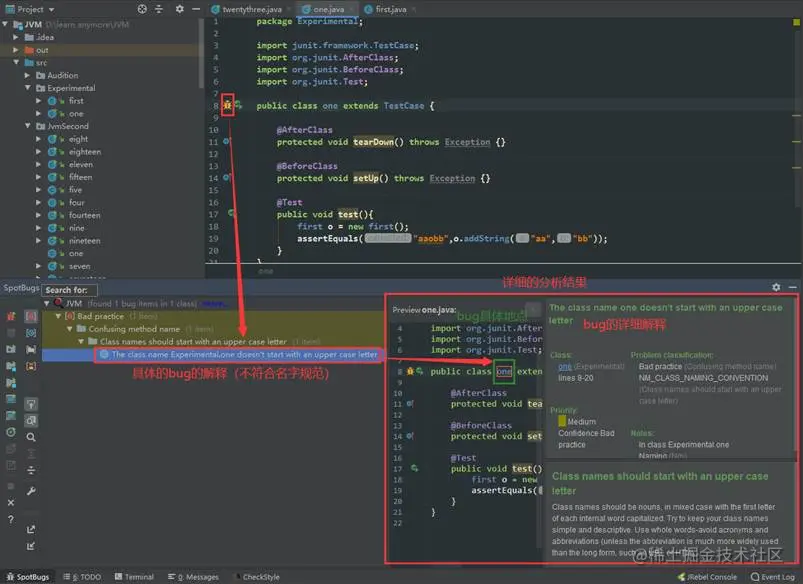This screenshot has height=584, width=803.
Task: Collapse the Confusing method name node
Action: [70, 328]
